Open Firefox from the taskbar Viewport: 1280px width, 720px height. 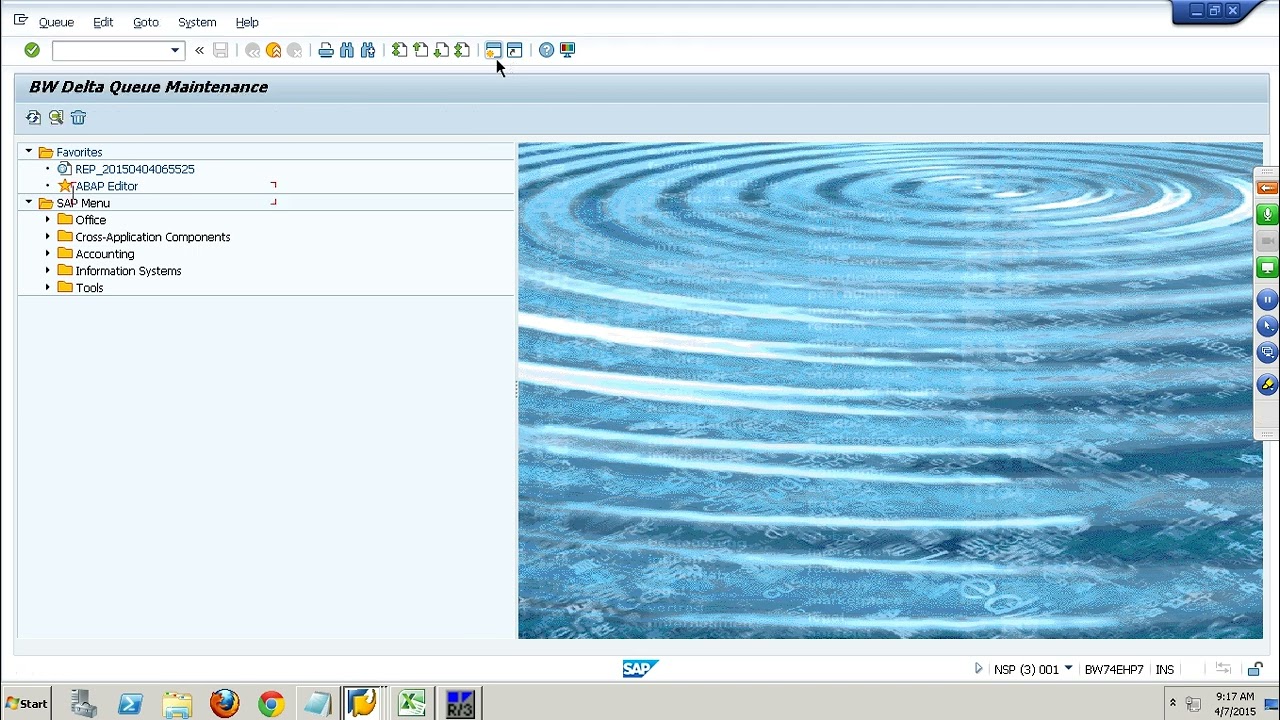(x=225, y=704)
